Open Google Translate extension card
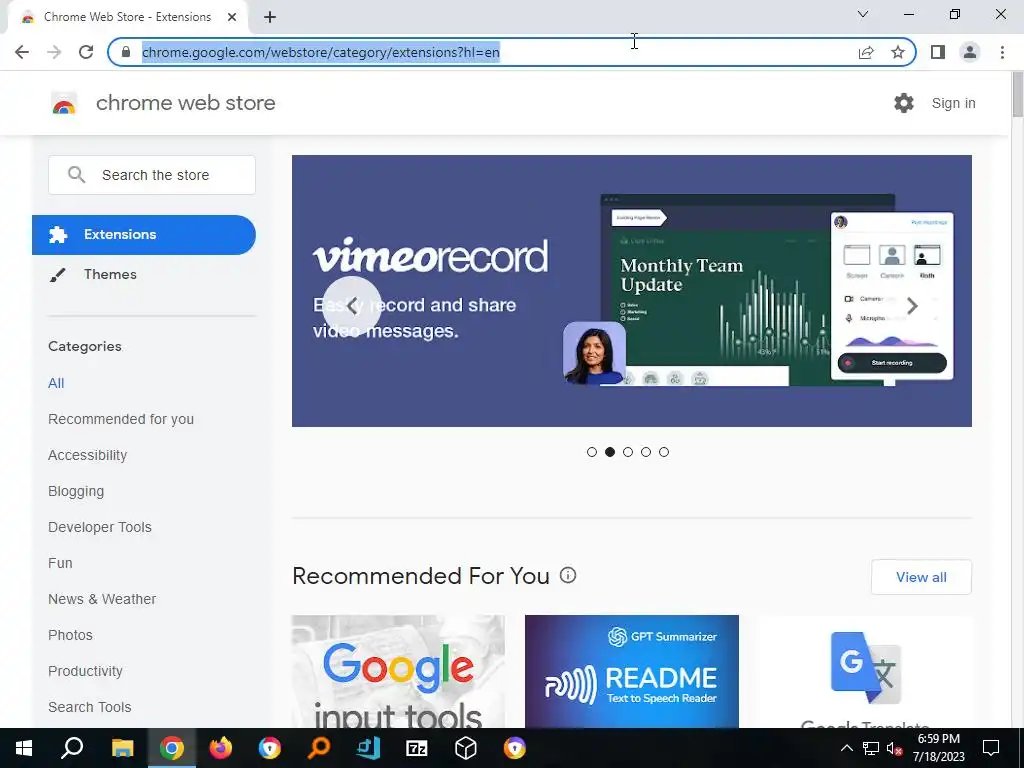Screen dimensions: 1024x768 click(x=865, y=671)
